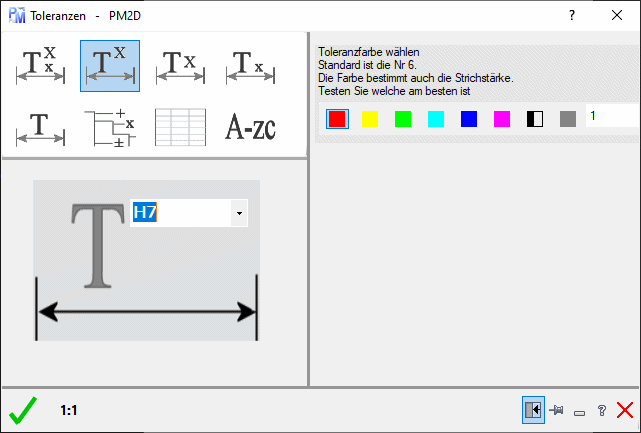Screen dimensions: 641x433
Task: Click the small minimize bar icon in footer
Action: coord(579,412)
